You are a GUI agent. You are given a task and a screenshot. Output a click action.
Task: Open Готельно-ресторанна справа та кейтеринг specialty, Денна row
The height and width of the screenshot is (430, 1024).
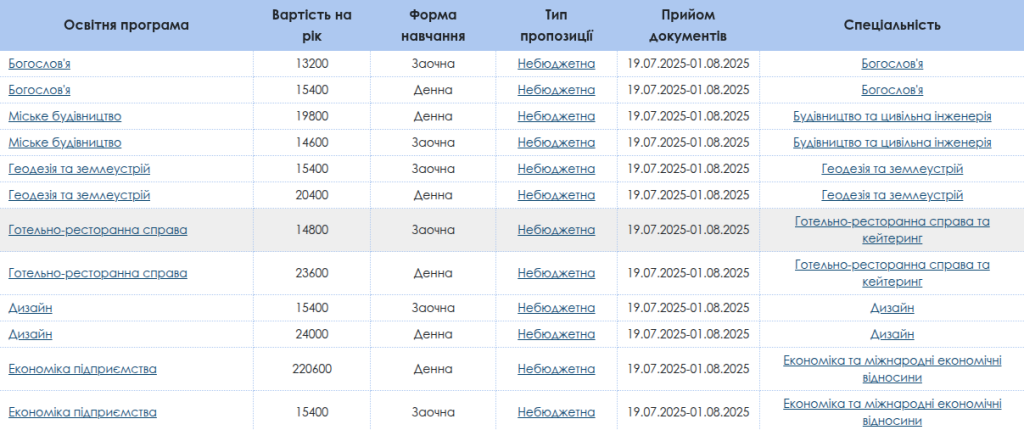click(892, 273)
